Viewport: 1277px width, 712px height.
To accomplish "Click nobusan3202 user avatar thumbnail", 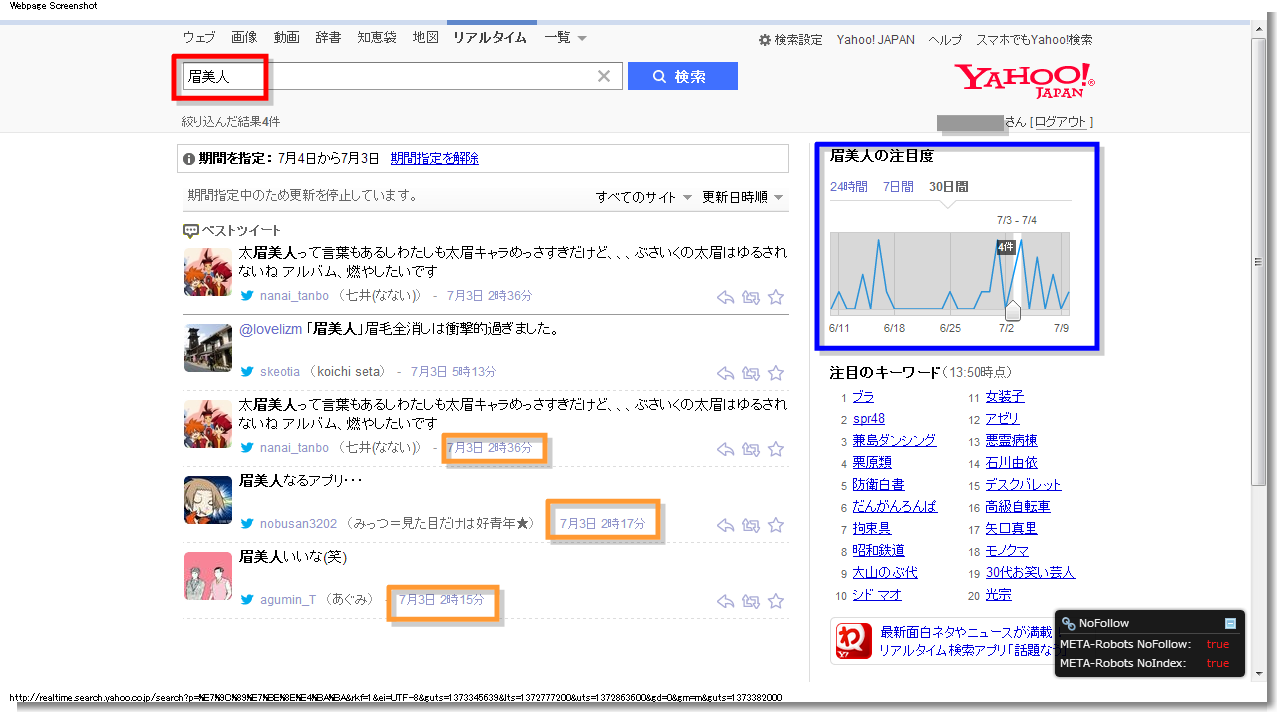I will [x=208, y=500].
